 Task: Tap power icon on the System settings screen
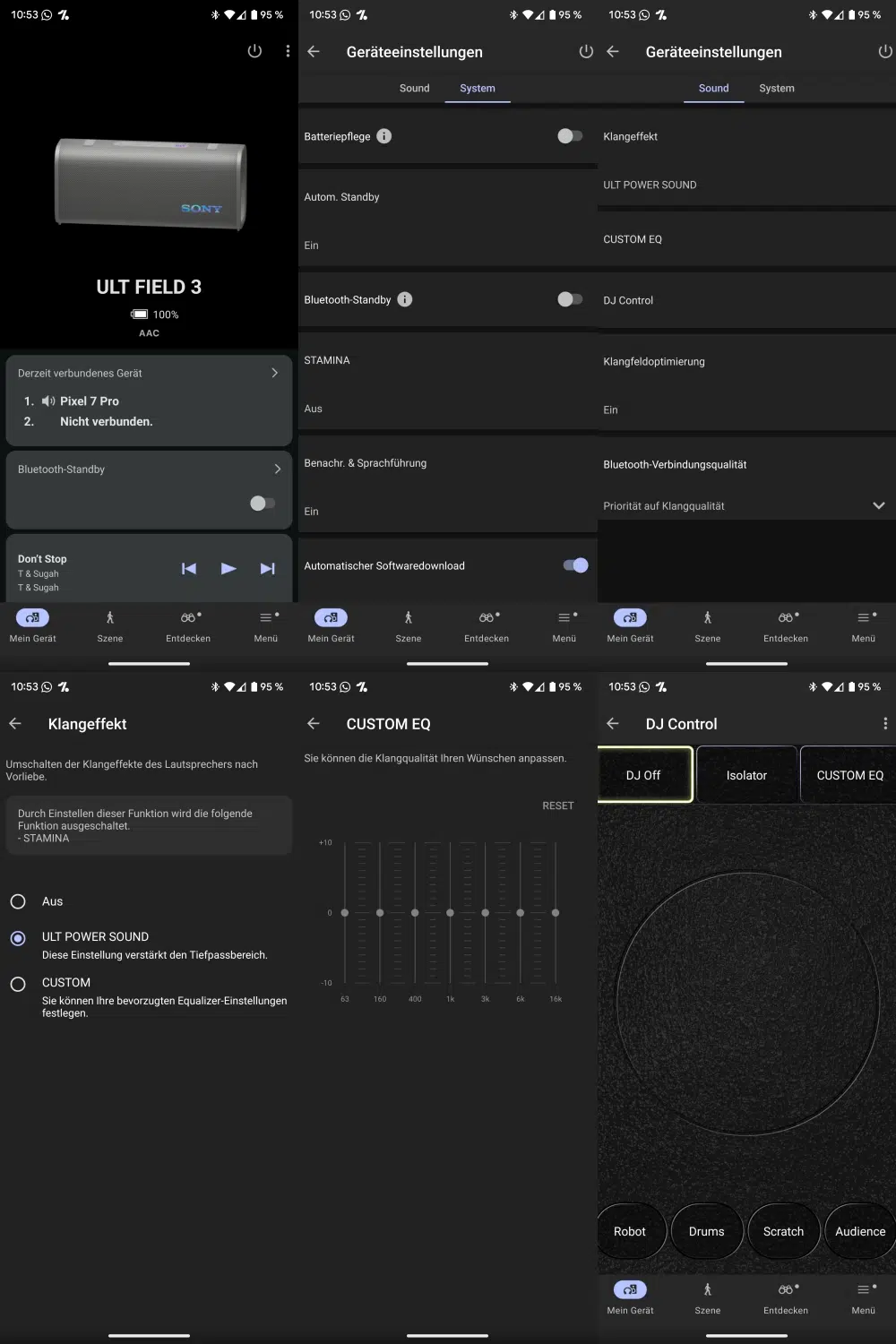tap(586, 51)
